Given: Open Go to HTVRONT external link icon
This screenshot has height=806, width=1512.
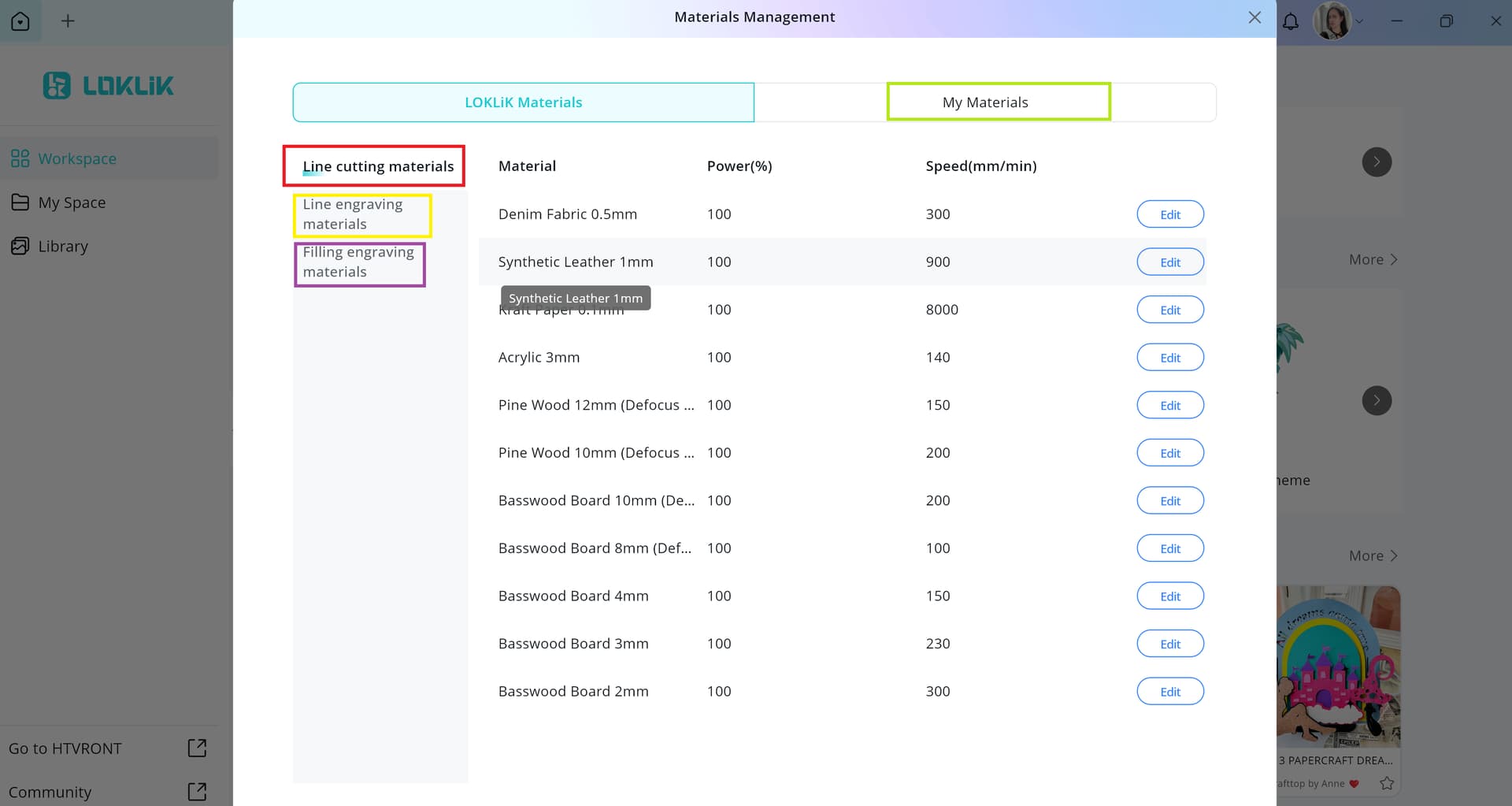Looking at the screenshot, I should click(x=197, y=748).
